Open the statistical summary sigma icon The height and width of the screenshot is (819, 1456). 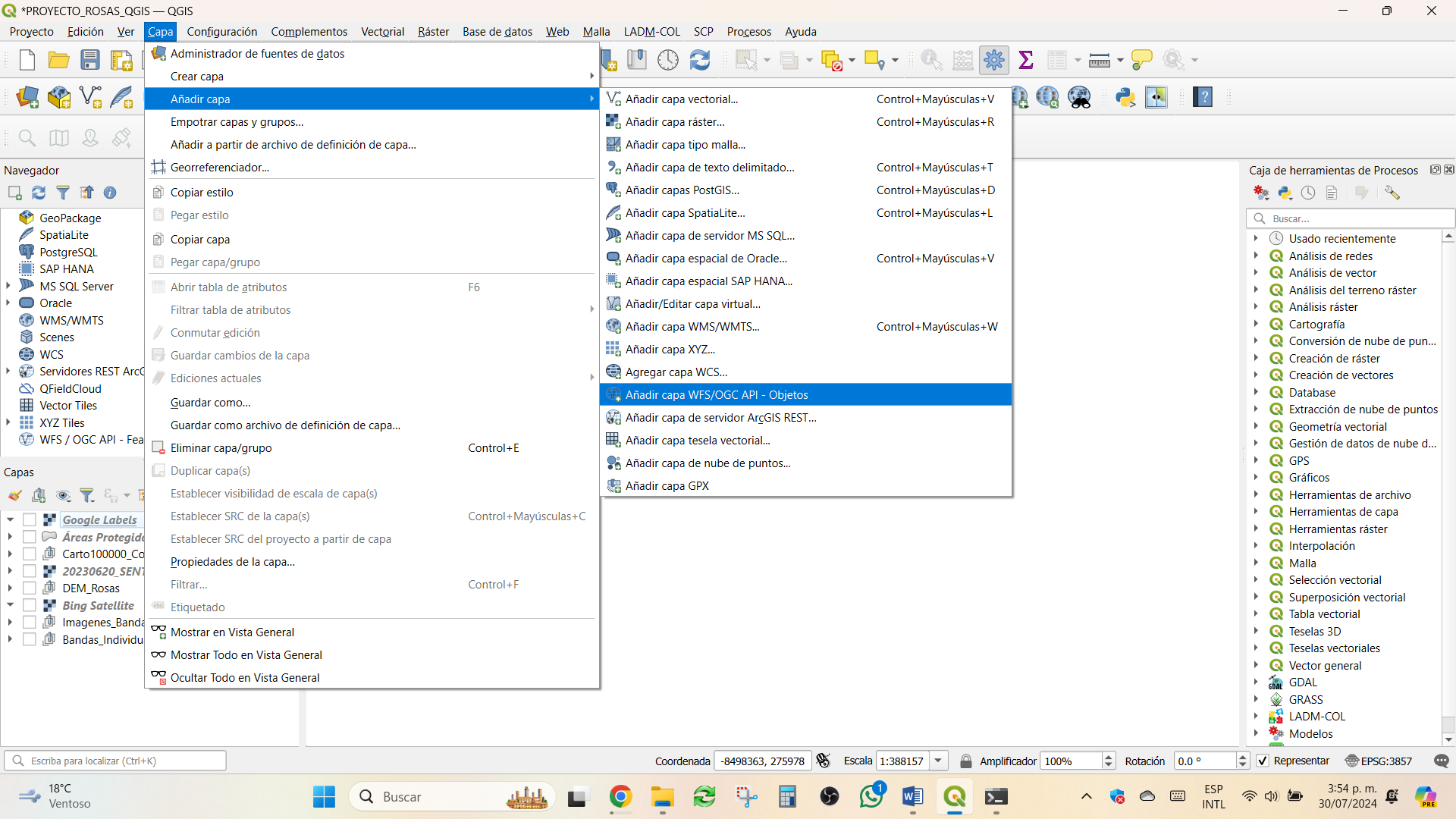(1025, 60)
